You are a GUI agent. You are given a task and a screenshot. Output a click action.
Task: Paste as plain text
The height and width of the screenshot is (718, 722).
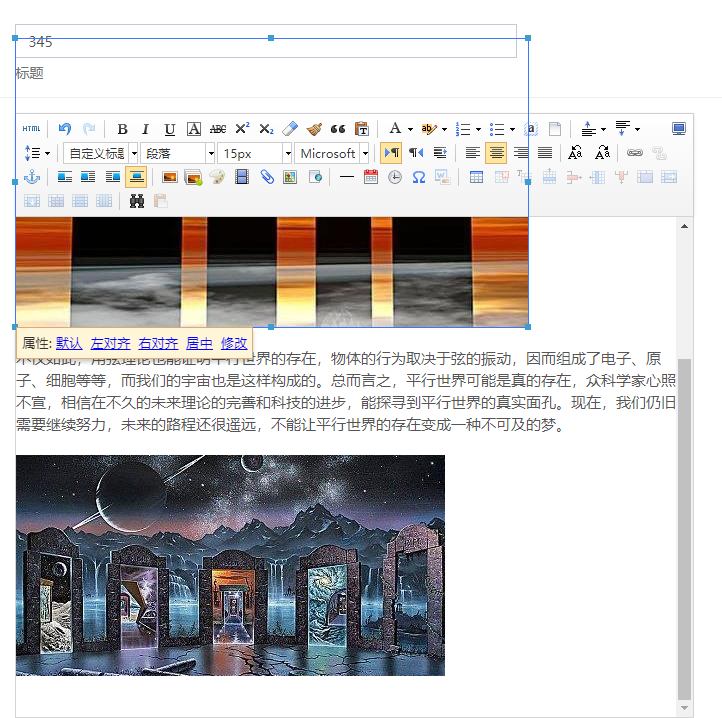pyautogui.click(x=362, y=129)
